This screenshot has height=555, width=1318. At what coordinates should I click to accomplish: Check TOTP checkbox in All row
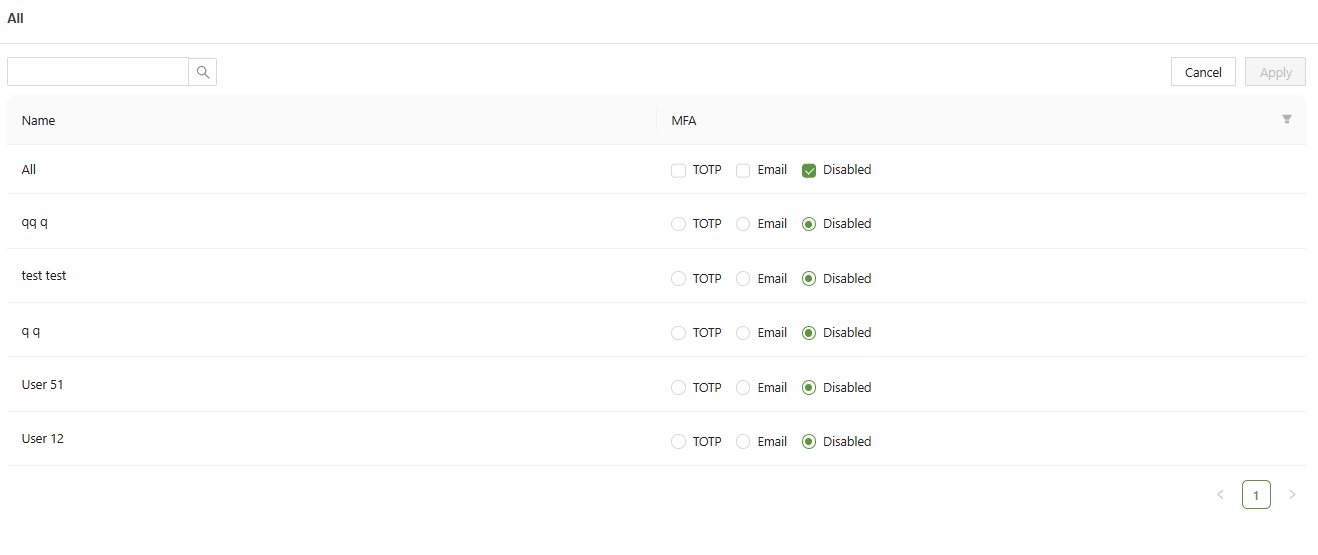click(x=679, y=171)
